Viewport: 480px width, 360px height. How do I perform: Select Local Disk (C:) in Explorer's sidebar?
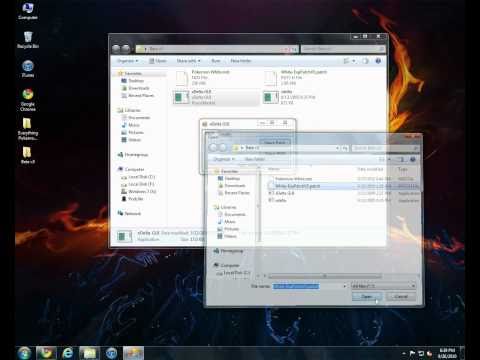138,177
